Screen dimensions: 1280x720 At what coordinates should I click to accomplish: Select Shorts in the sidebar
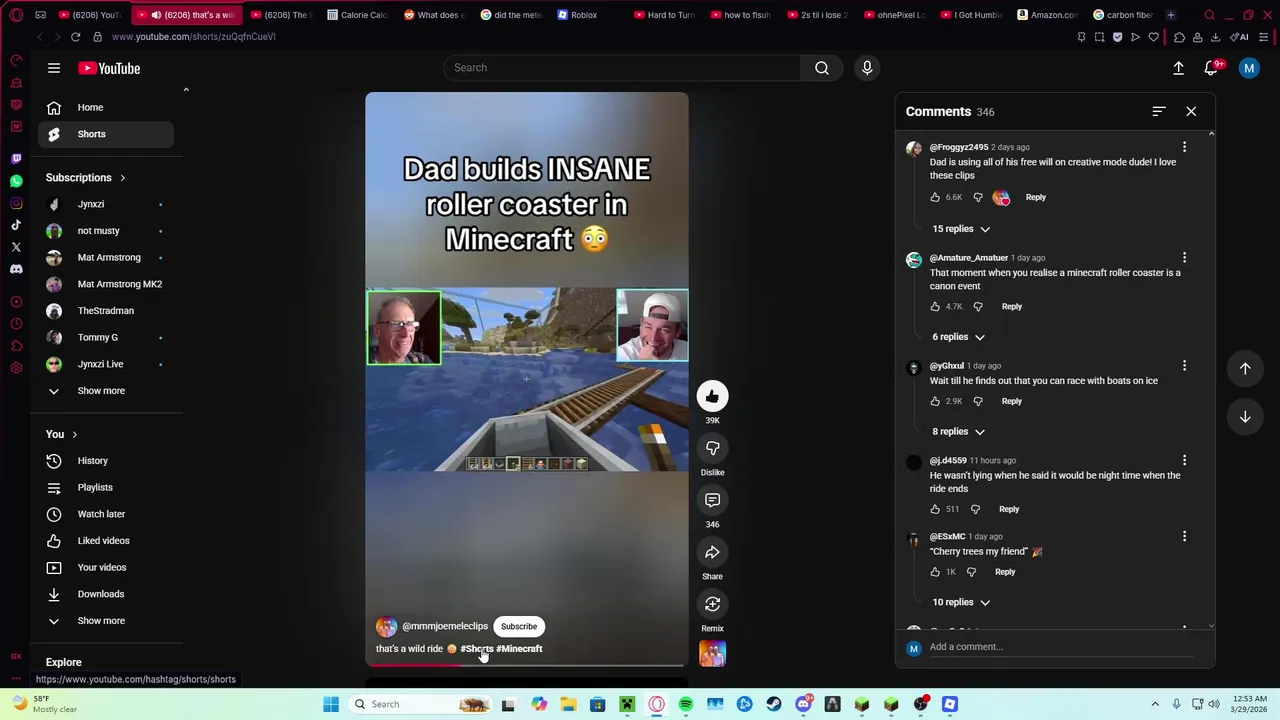(105, 134)
